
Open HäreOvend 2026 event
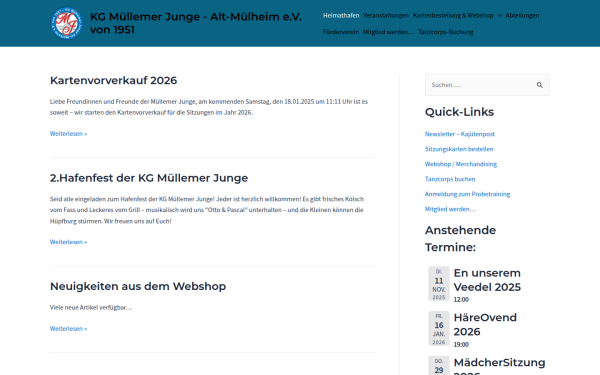(485, 324)
